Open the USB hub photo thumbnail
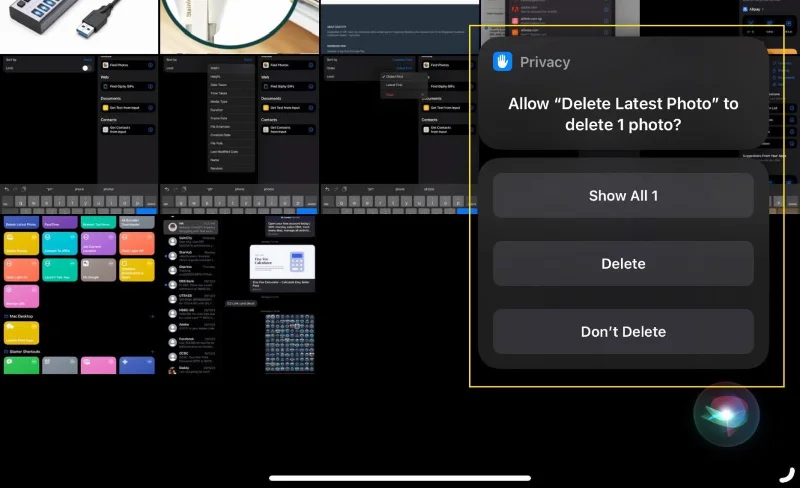 pos(79,27)
